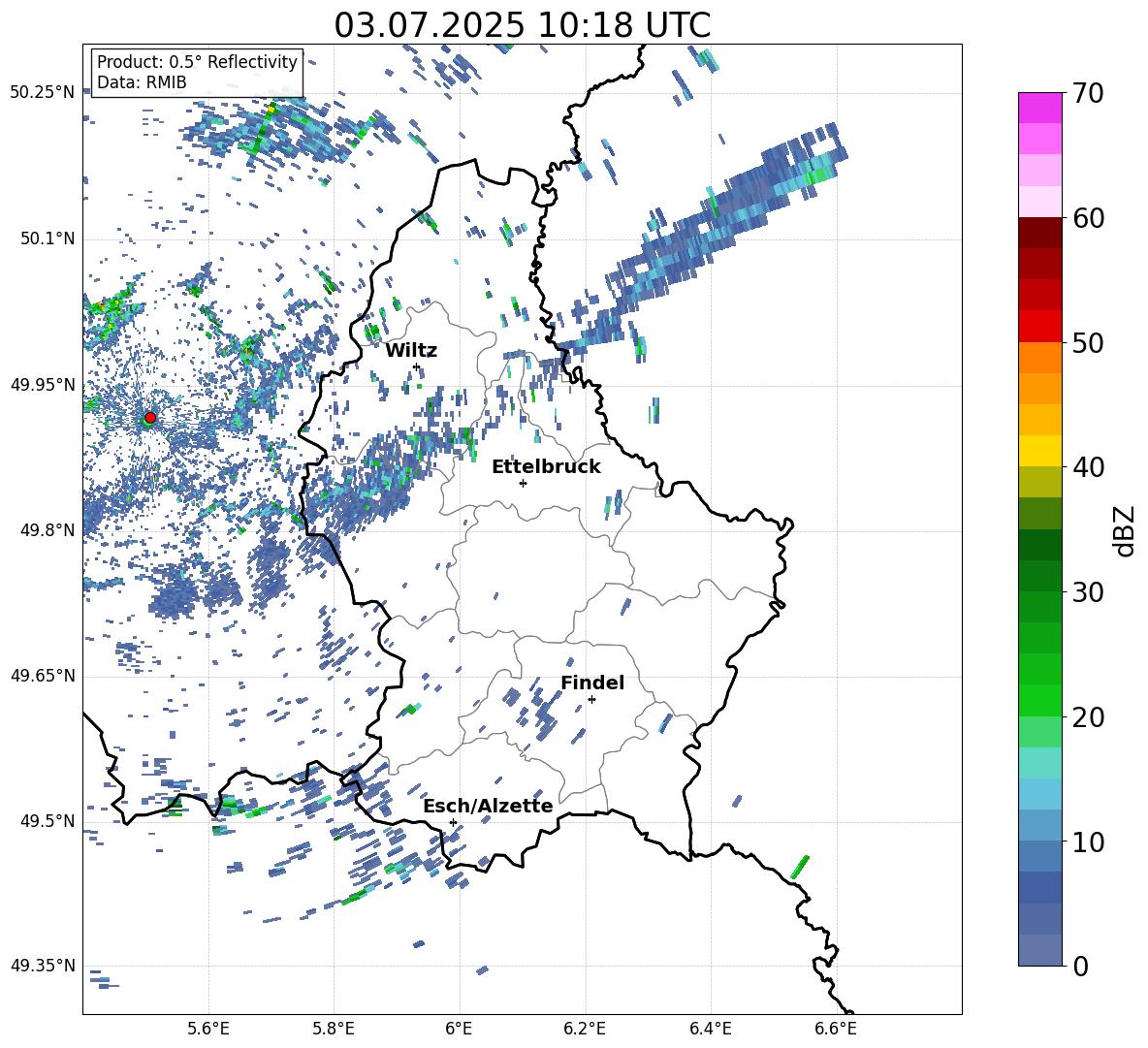
Task: Click the cross marker below Ettelbruck
Action: click(x=523, y=483)
